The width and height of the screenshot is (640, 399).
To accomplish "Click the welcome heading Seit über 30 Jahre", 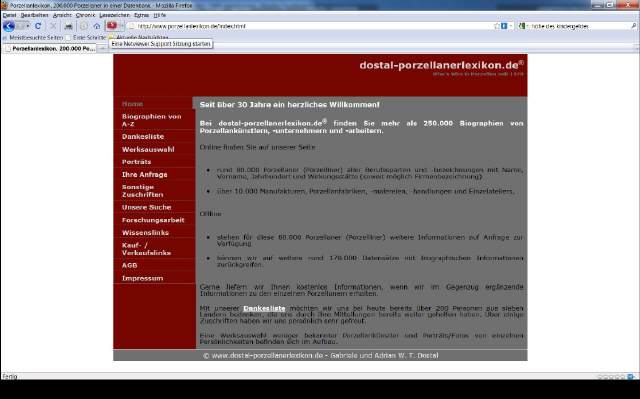I will click(x=289, y=105).
